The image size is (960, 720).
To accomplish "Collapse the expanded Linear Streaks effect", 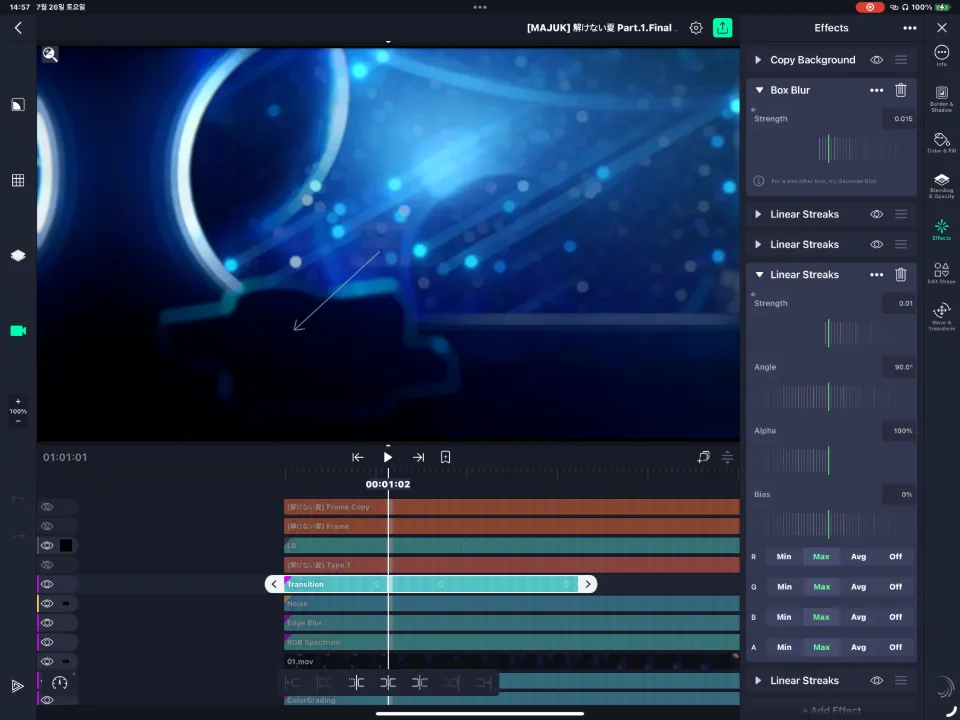I will [759, 274].
